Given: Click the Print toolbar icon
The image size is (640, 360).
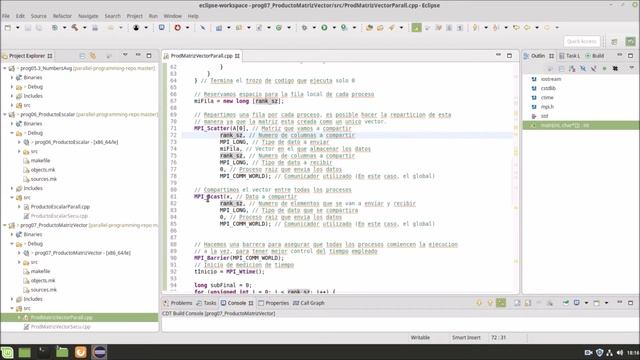Looking at the screenshot, I should coord(95,28).
